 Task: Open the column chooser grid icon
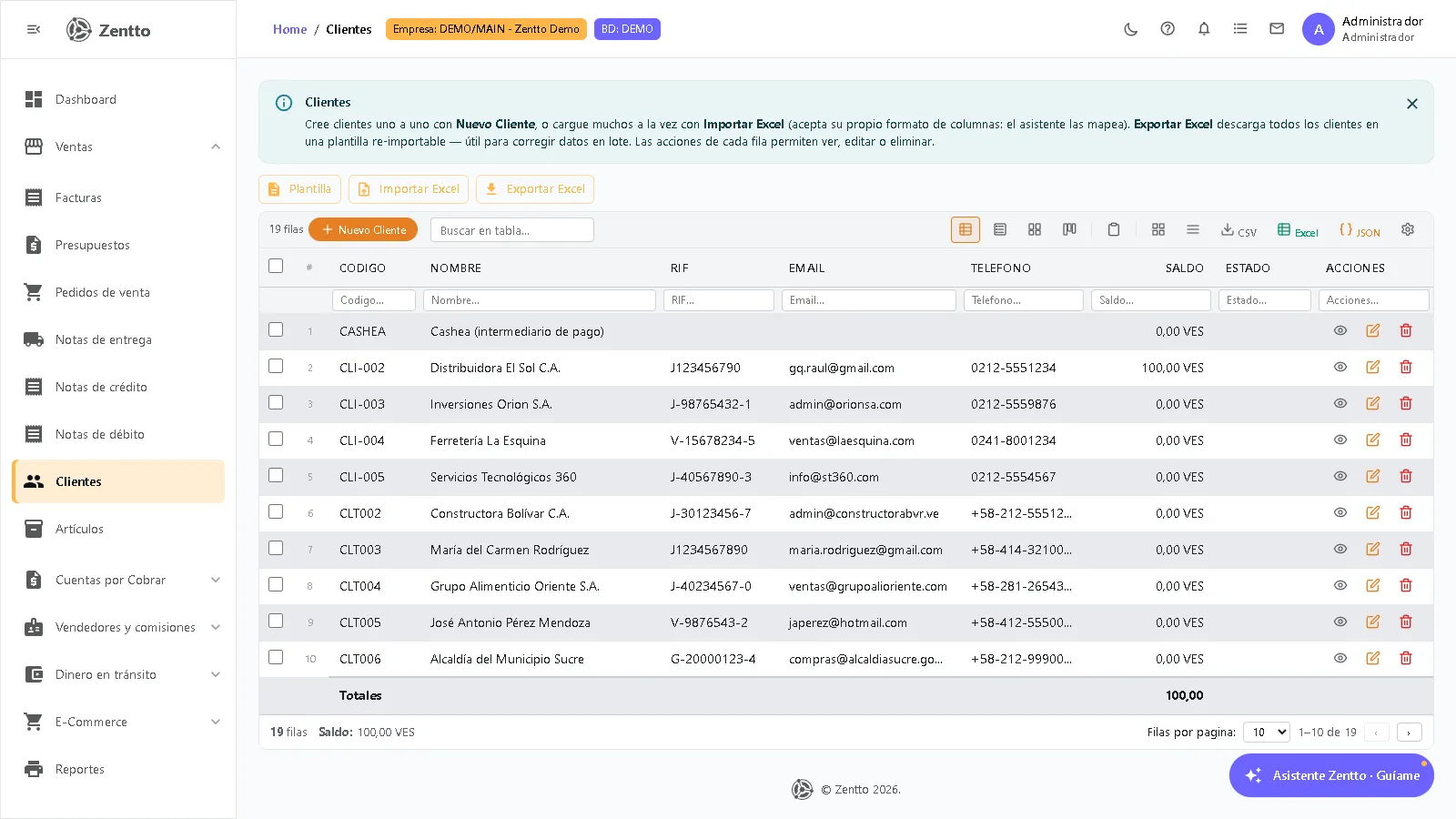[x=1158, y=230]
